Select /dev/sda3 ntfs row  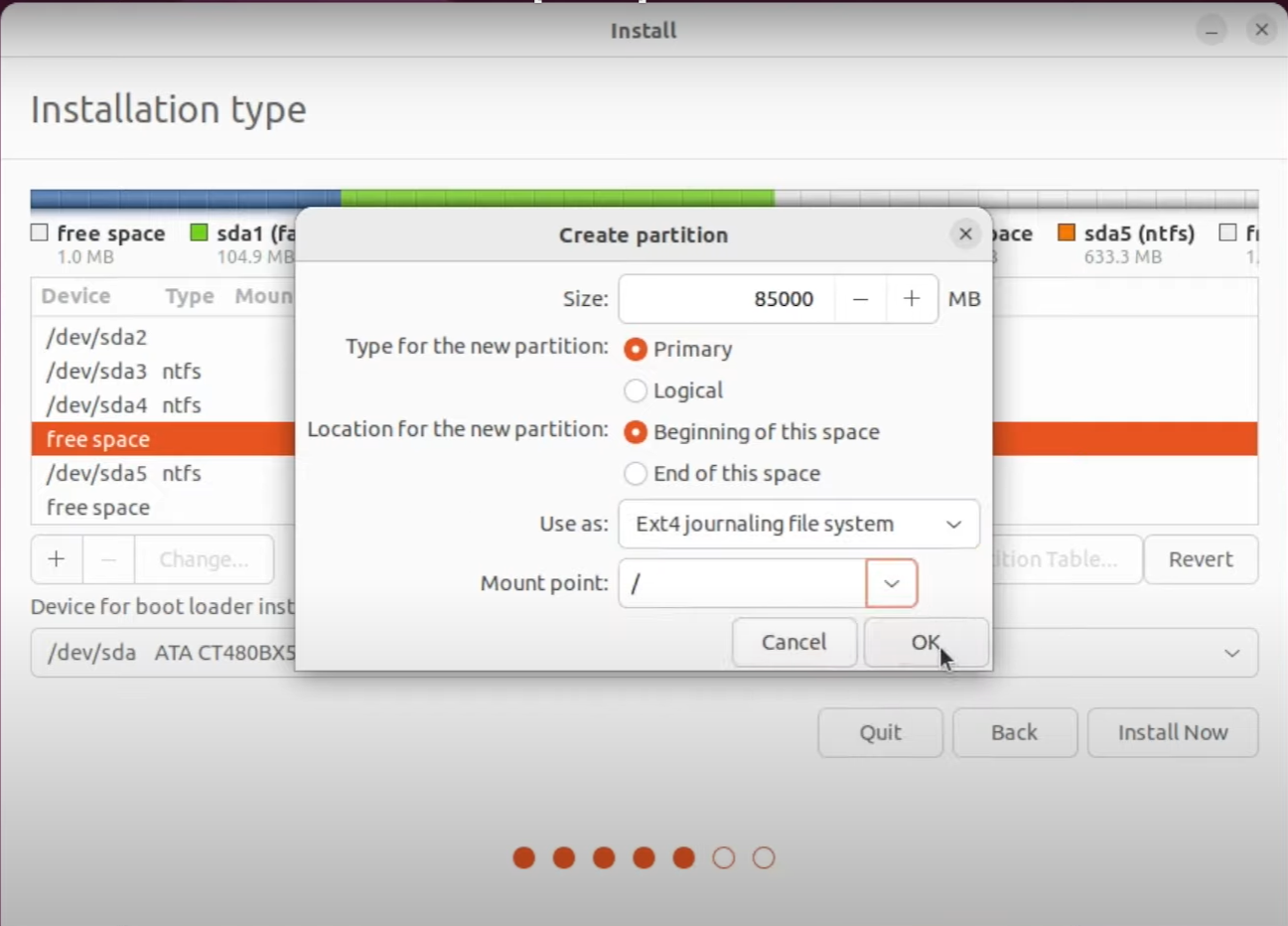[x=163, y=372]
